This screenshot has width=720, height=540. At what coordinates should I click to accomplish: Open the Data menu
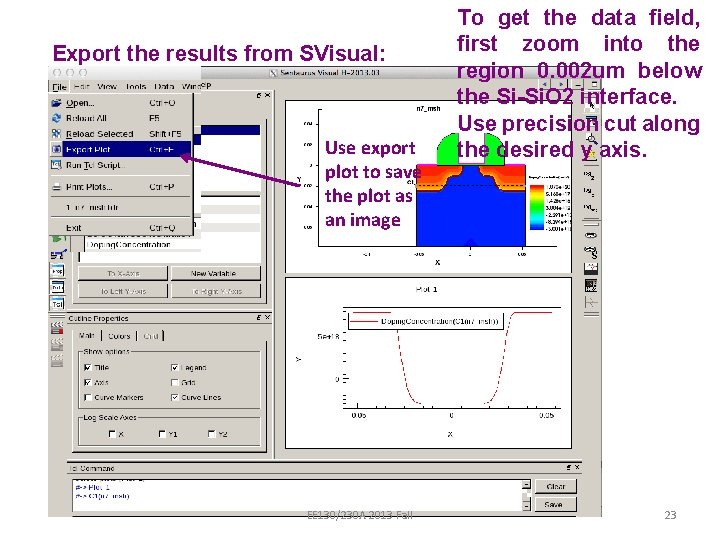pyautogui.click(x=164, y=86)
